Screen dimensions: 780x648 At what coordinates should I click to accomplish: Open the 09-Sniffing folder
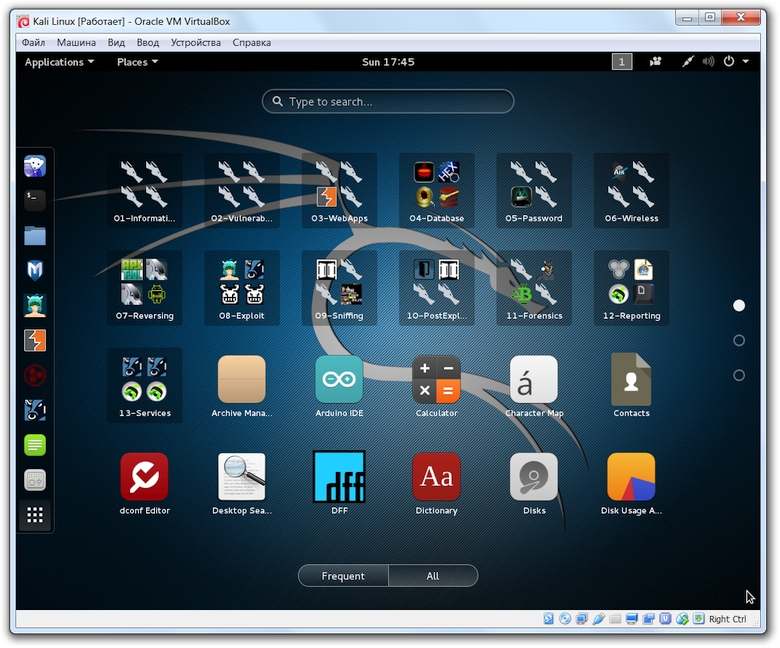339,288
